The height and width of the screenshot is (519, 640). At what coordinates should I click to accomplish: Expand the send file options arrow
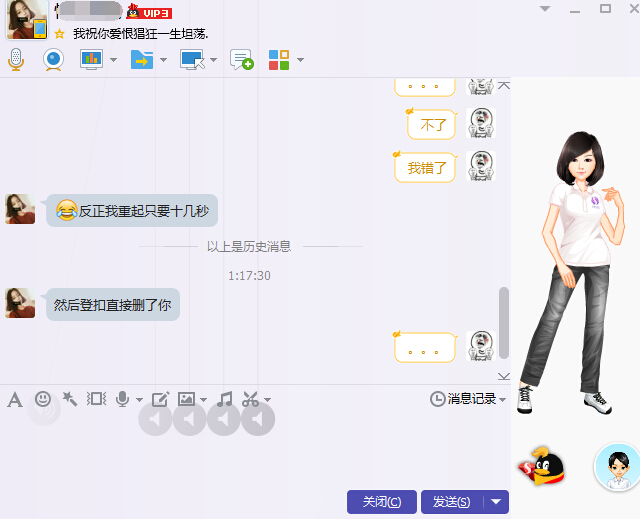click(x=164, y=60)
